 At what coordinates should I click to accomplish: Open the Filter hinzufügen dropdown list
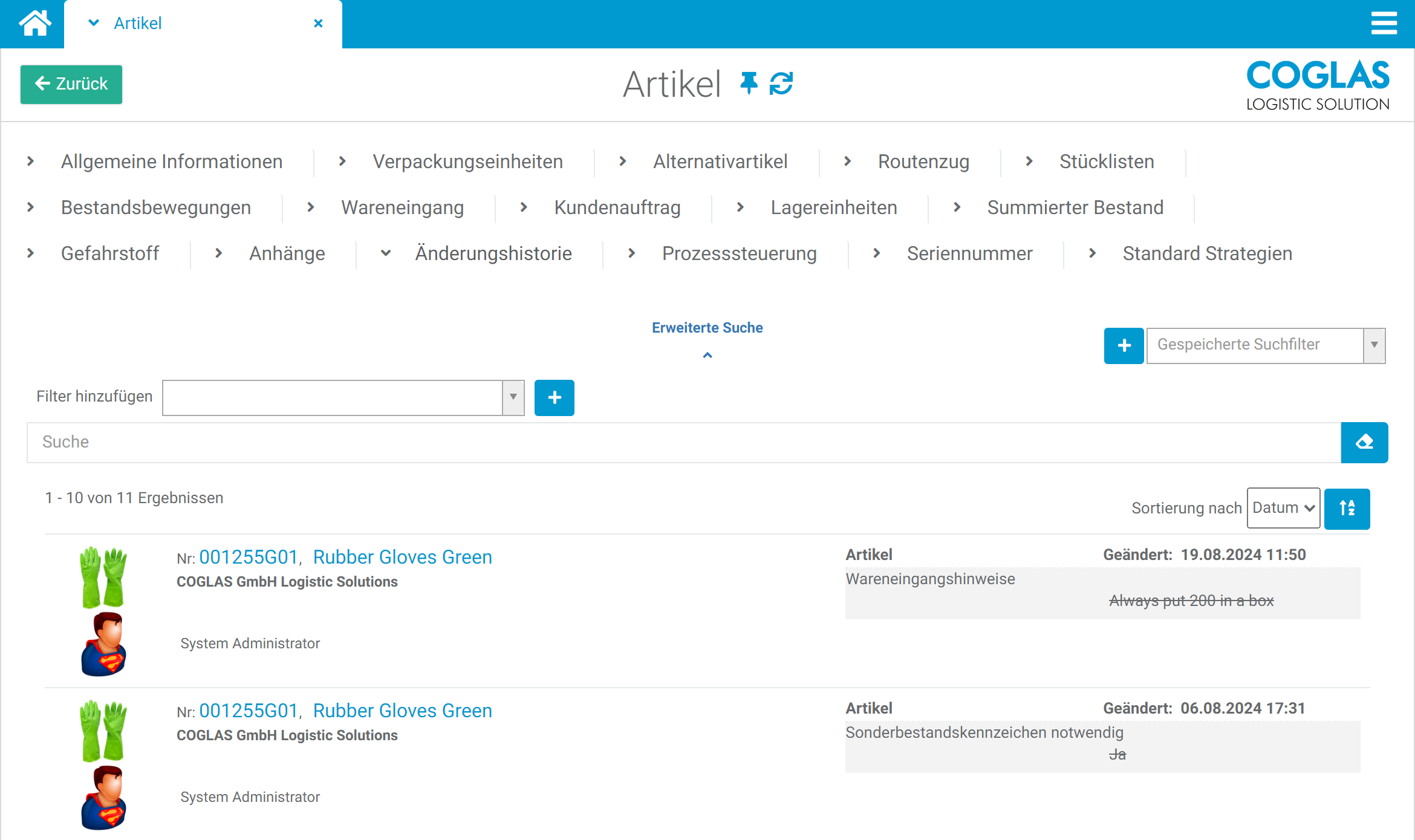click(513, 397)
